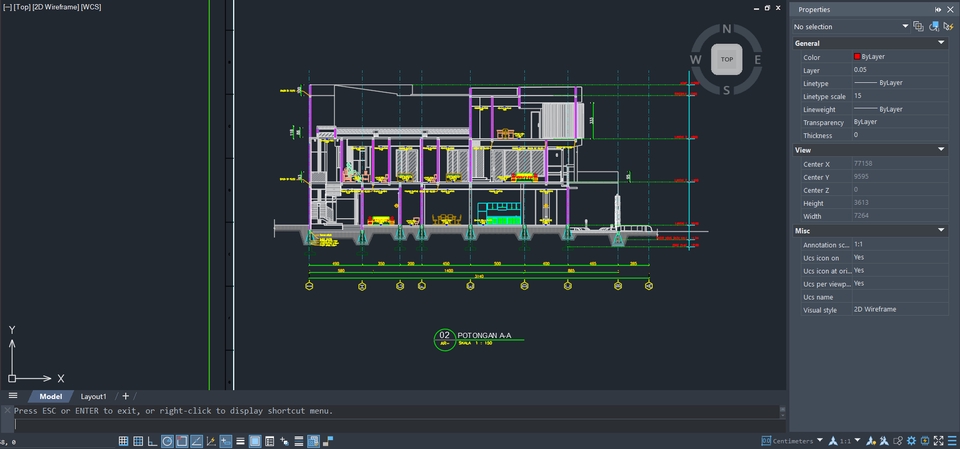Toggle Polar Tracking in the status bar
Image resolution: width=960 pixels, height=449 pixels.
point(168,441)
